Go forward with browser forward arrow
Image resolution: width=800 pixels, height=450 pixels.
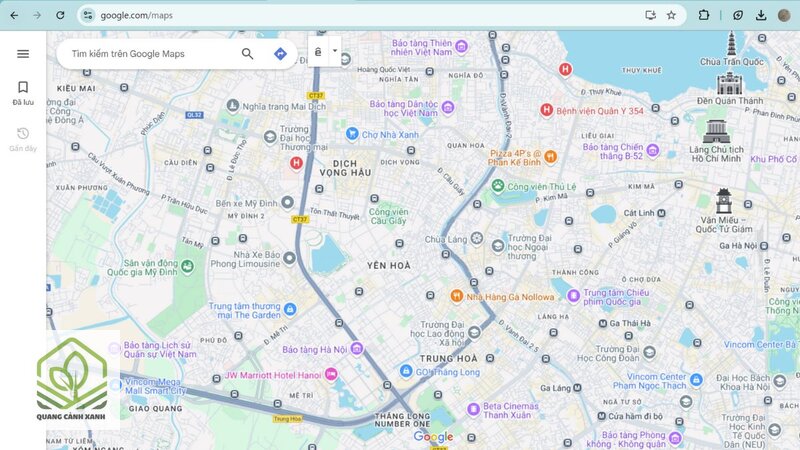[37, 15]
